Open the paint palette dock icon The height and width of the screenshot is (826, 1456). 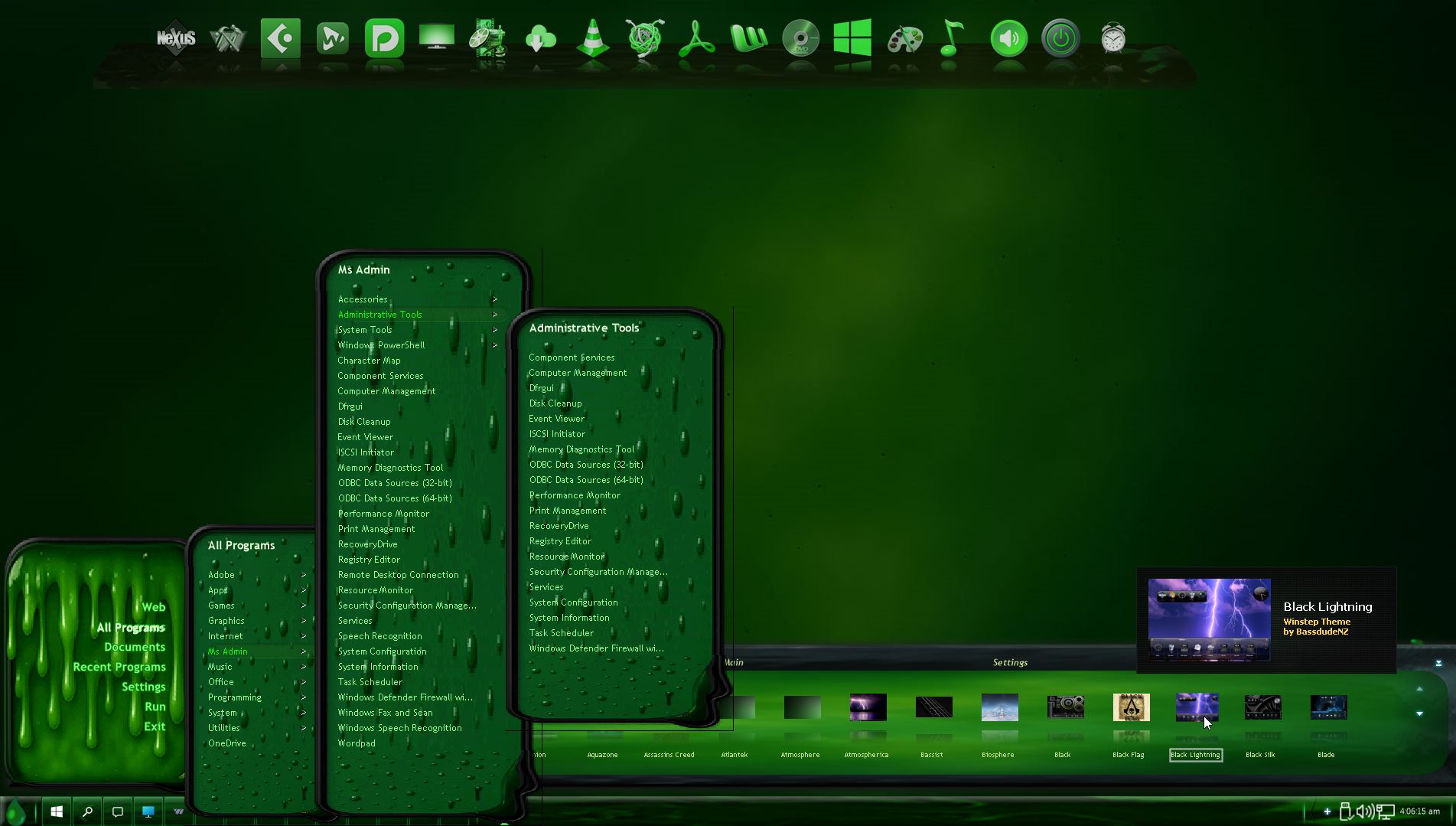[x=904, y=38]
